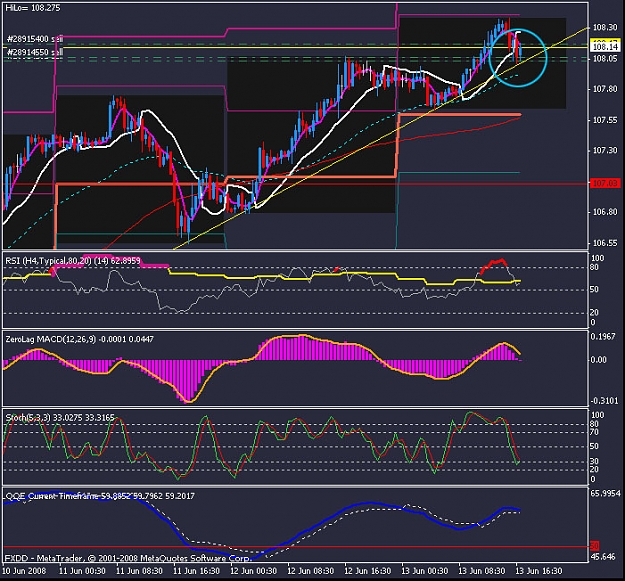The image size is (625, 581).
Task: Click the 12 Jun 08:30 time axis label
Action: click(311, 571)
